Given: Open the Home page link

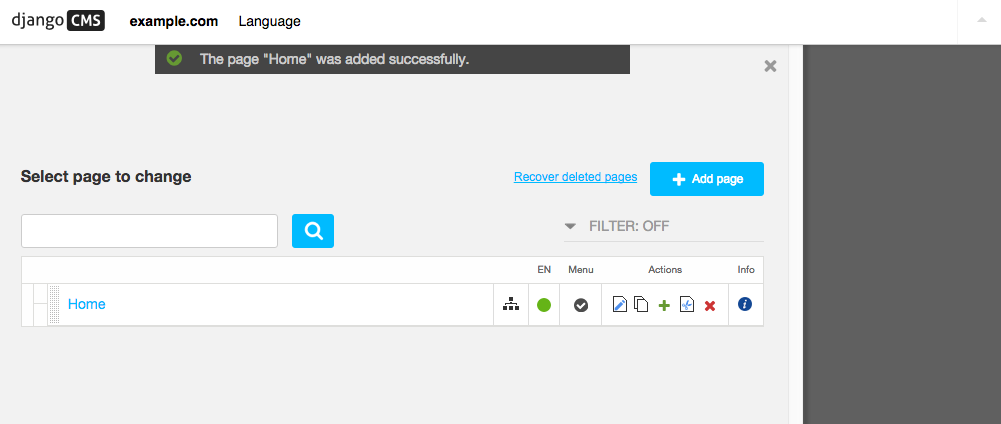Looking at the screenshot, I should tap(87, 304).
